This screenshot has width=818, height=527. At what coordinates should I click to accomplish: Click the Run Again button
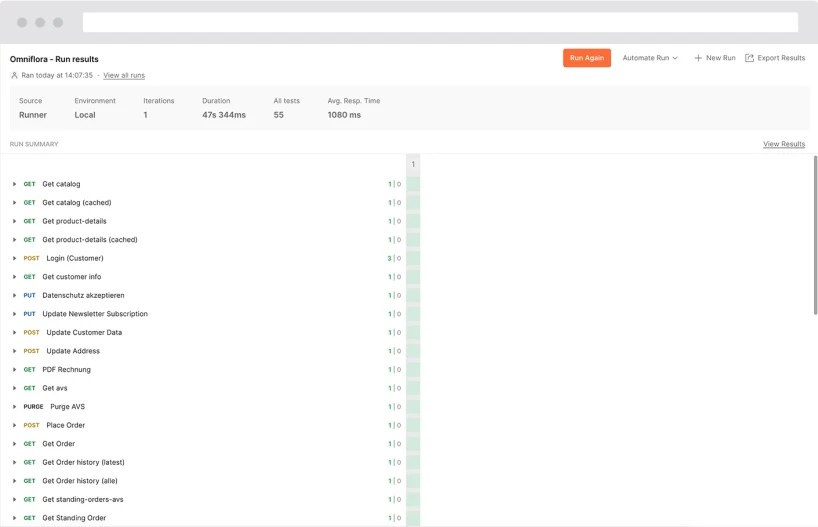[x=586, y=58]
